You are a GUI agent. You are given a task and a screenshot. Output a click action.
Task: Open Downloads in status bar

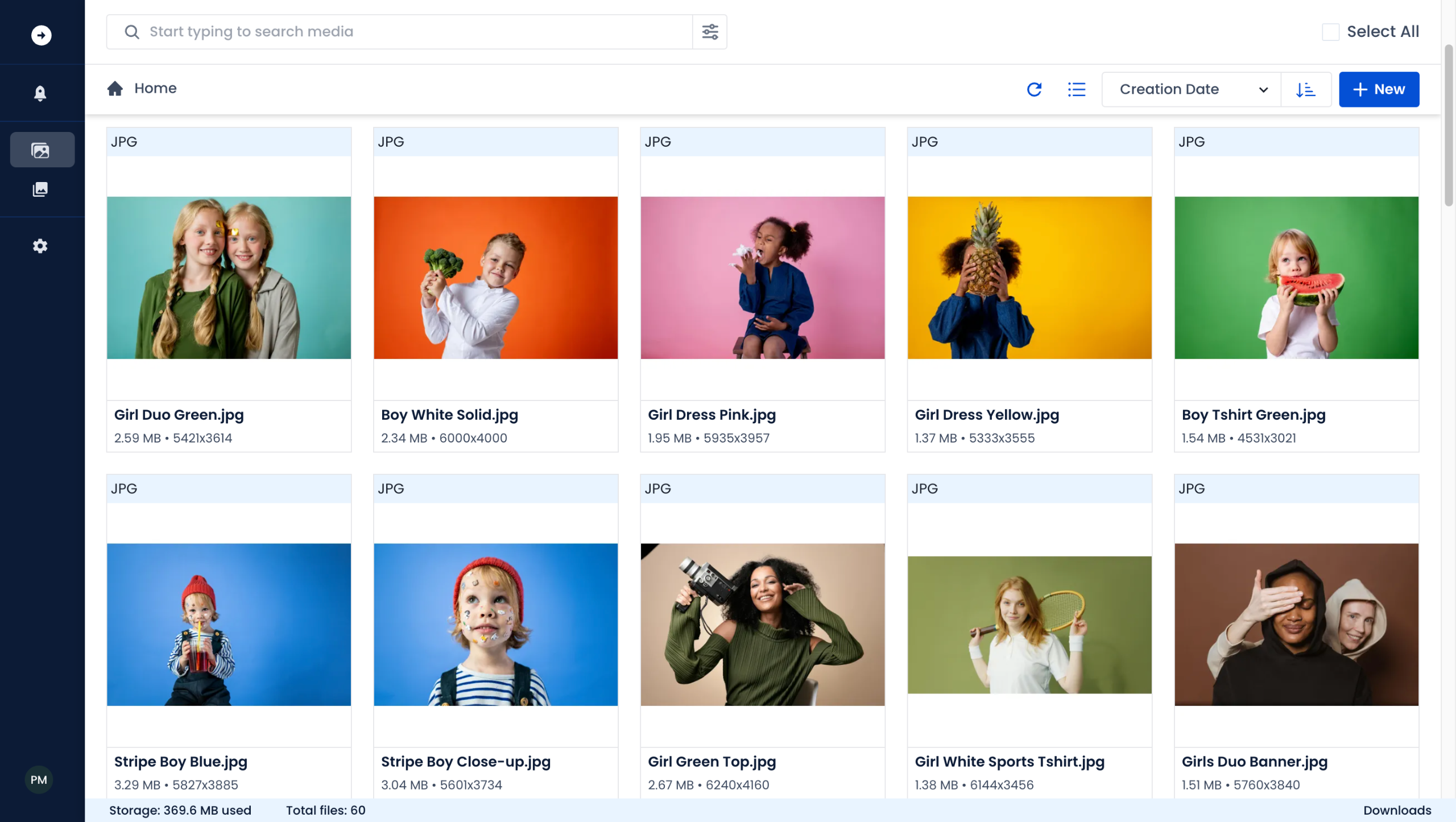(1397, 810)
